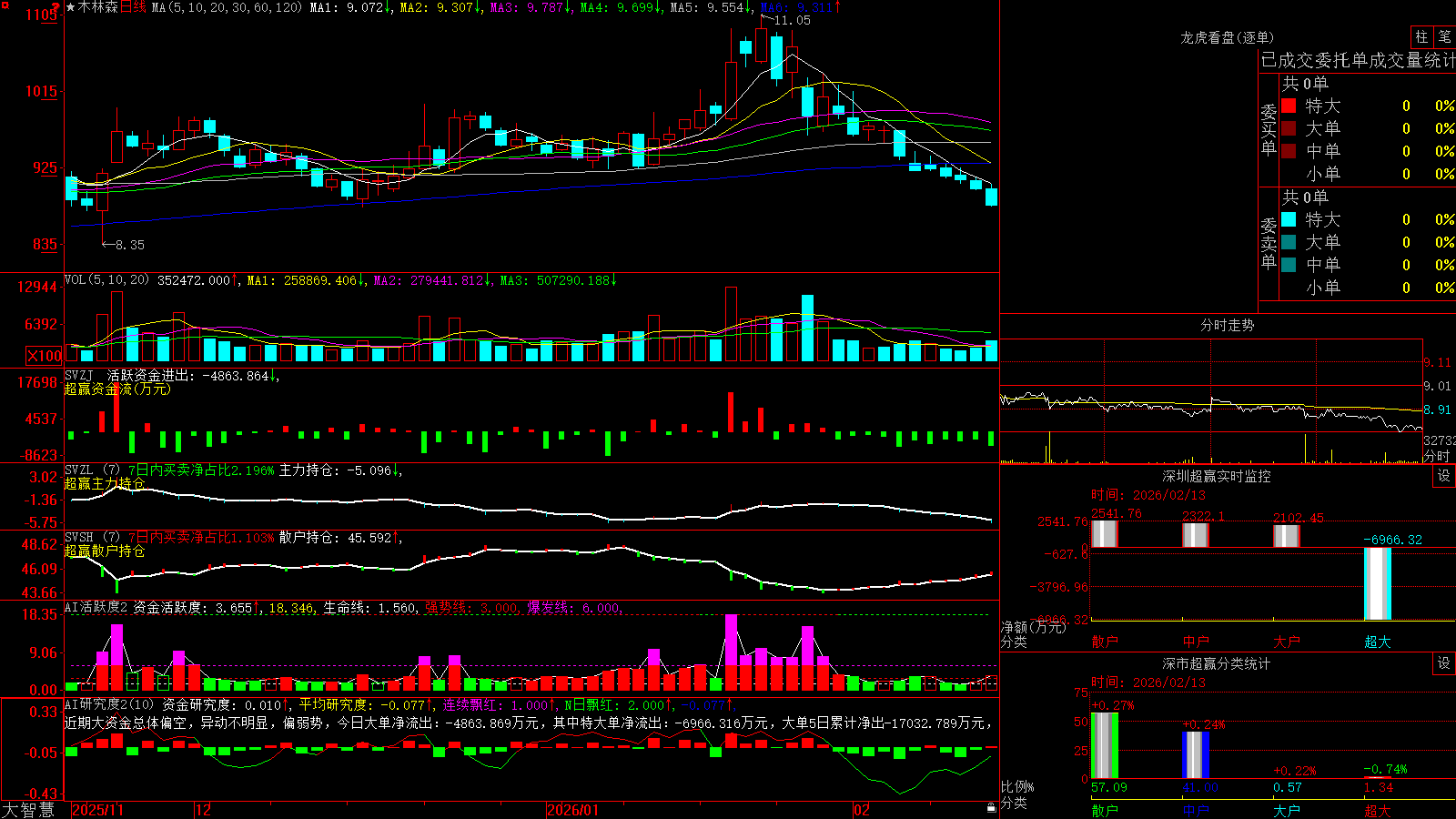Image resolution: width=1456 pixels, height=819 pixels.
Task: Click the green 散户 label under 深市超赢分类统计
Action: (x=1105, y=810)
